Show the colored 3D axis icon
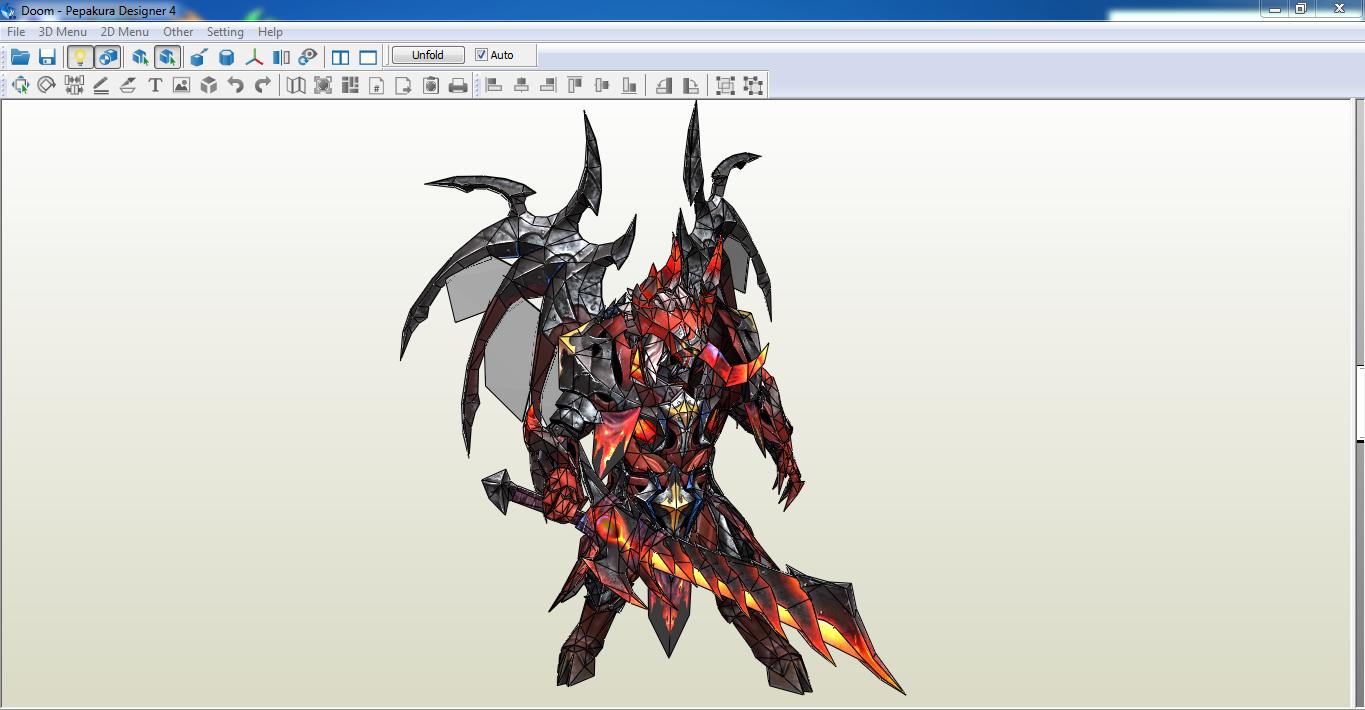 click(254, 57)
